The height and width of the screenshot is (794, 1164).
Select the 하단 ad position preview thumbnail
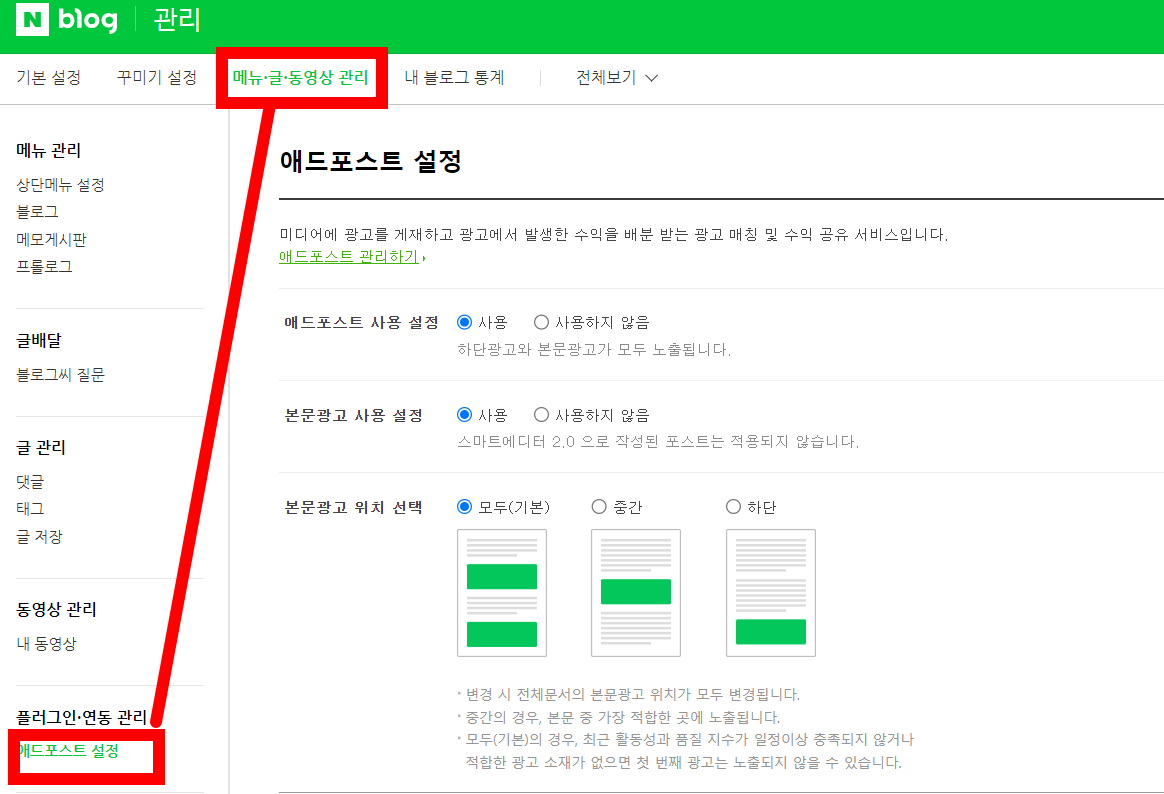(x=770, y=593)
